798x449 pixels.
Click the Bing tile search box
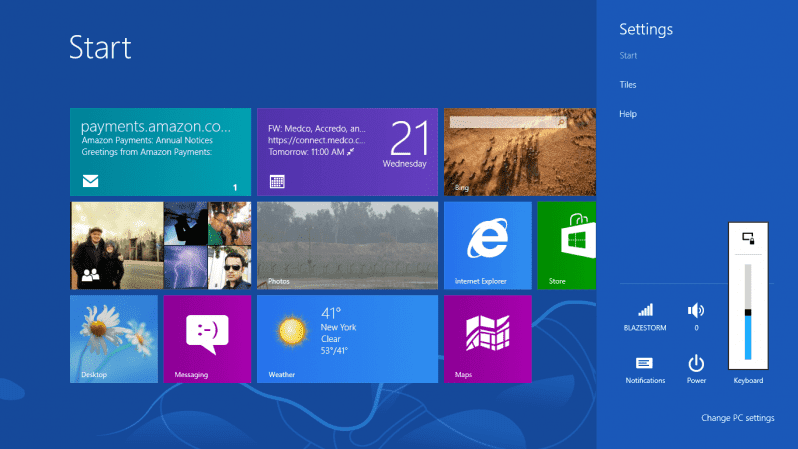(x=508, y=122)
